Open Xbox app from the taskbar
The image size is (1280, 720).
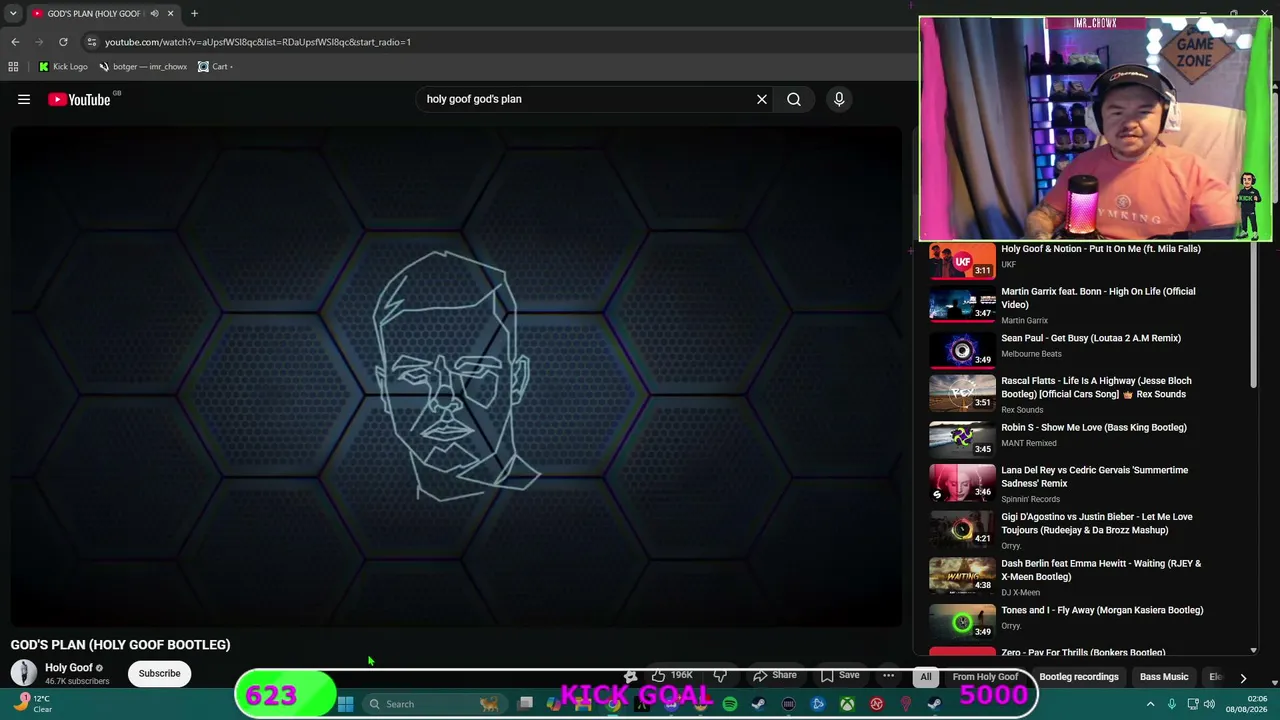(x=847, y=704)
